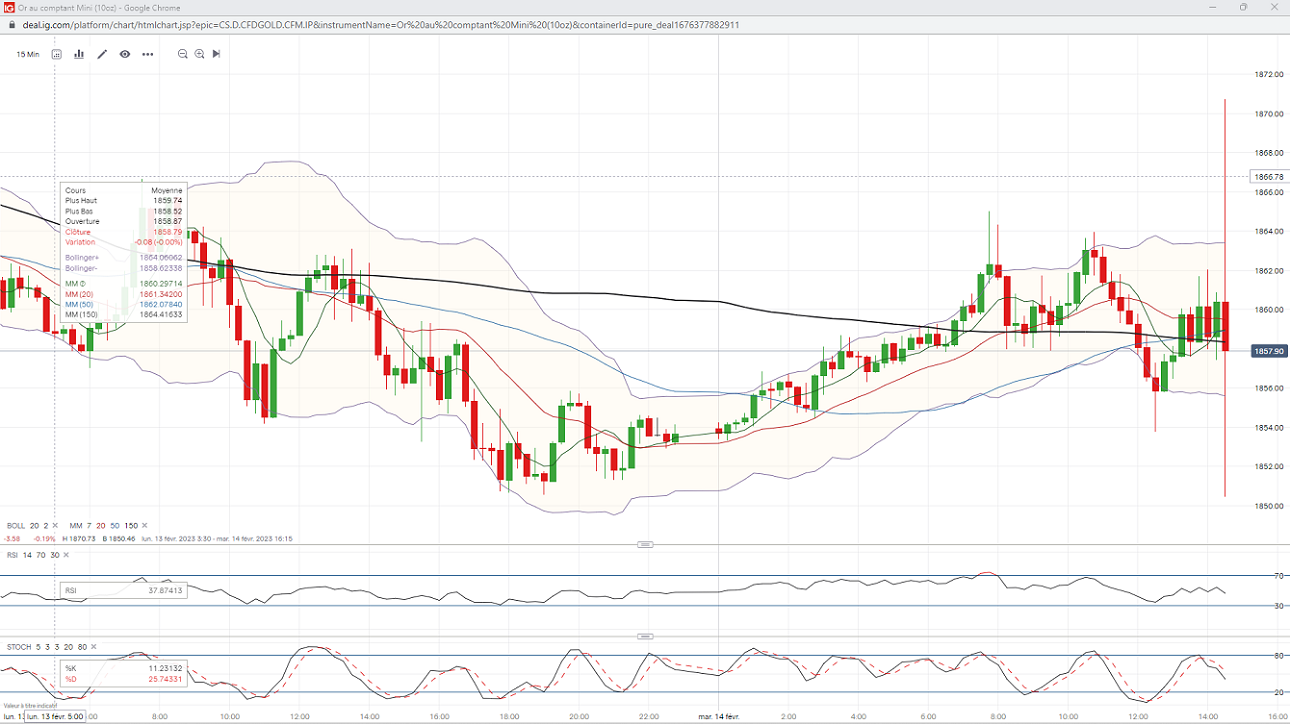Click the MM (50) value 1862.07840
Viewport: 1290px width, 724px height.
pyautogui.click(x=163, y=305)
